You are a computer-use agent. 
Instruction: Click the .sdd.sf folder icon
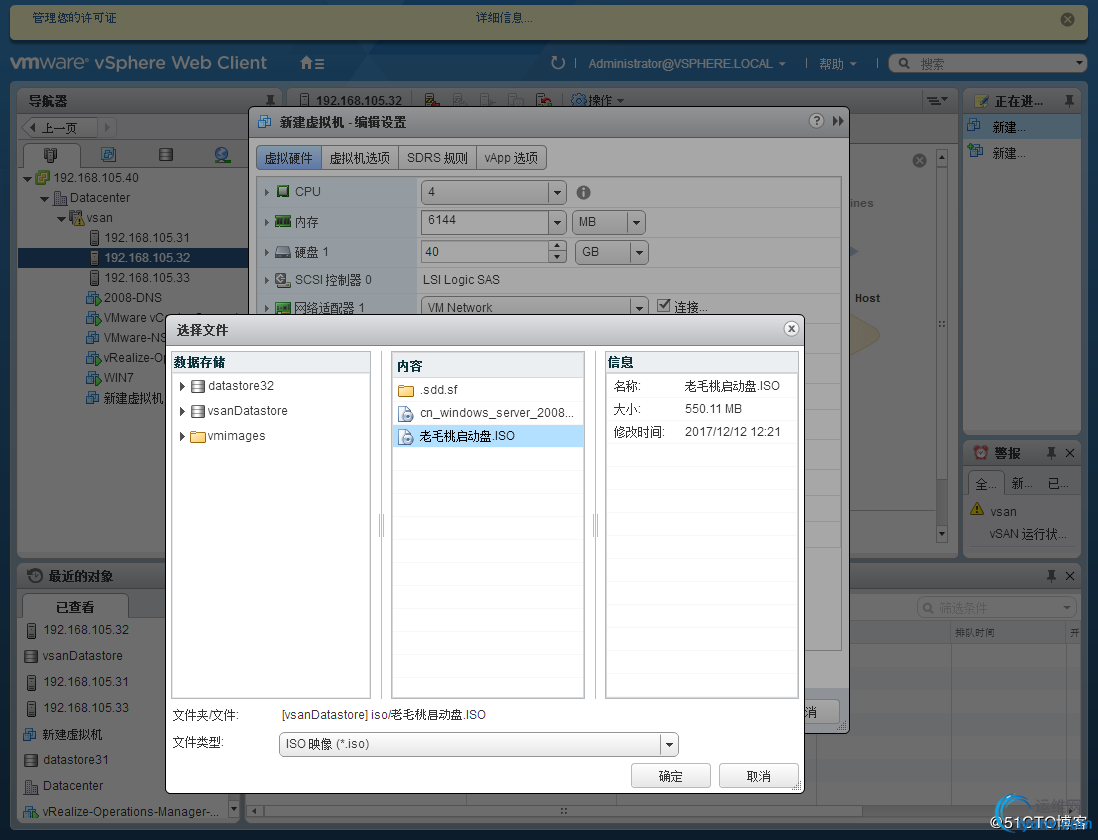tap(406, 390)
